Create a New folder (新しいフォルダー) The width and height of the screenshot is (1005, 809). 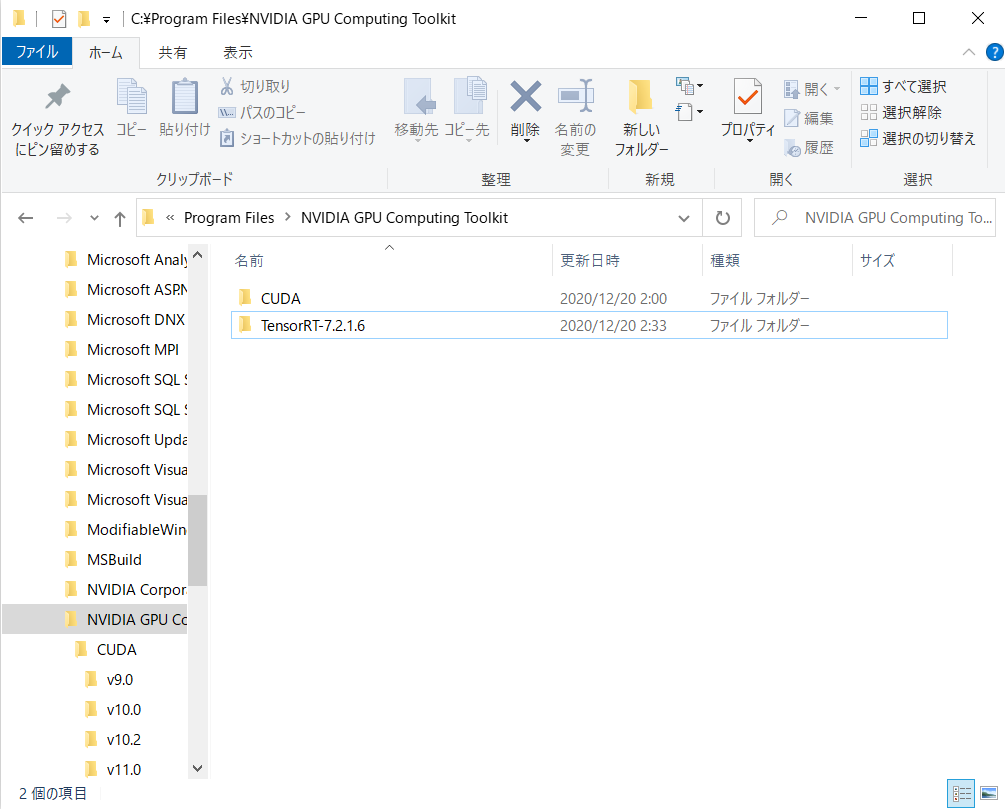click(x=641, y=119)
